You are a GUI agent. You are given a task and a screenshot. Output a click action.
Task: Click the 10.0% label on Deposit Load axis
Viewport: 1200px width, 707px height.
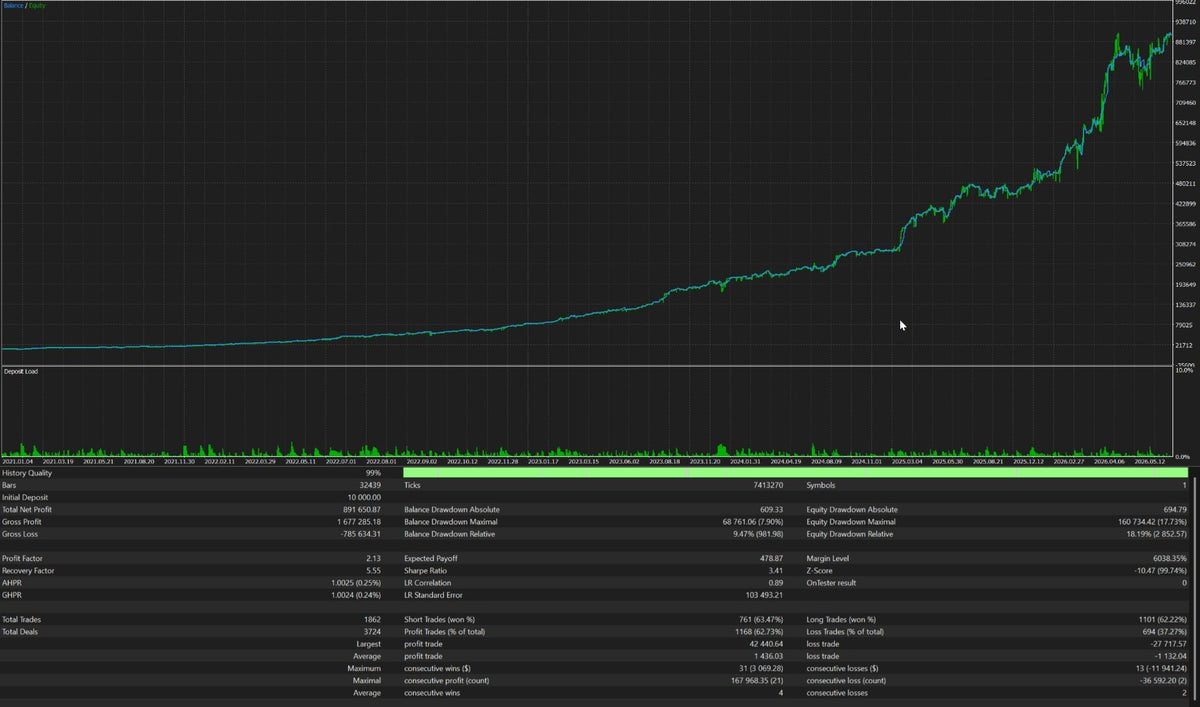tap(1184, 371)
